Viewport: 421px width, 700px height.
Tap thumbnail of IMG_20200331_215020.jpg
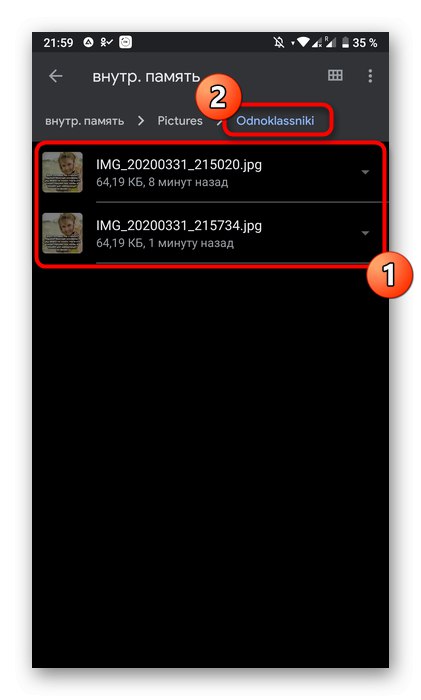(x=63, y=172)
